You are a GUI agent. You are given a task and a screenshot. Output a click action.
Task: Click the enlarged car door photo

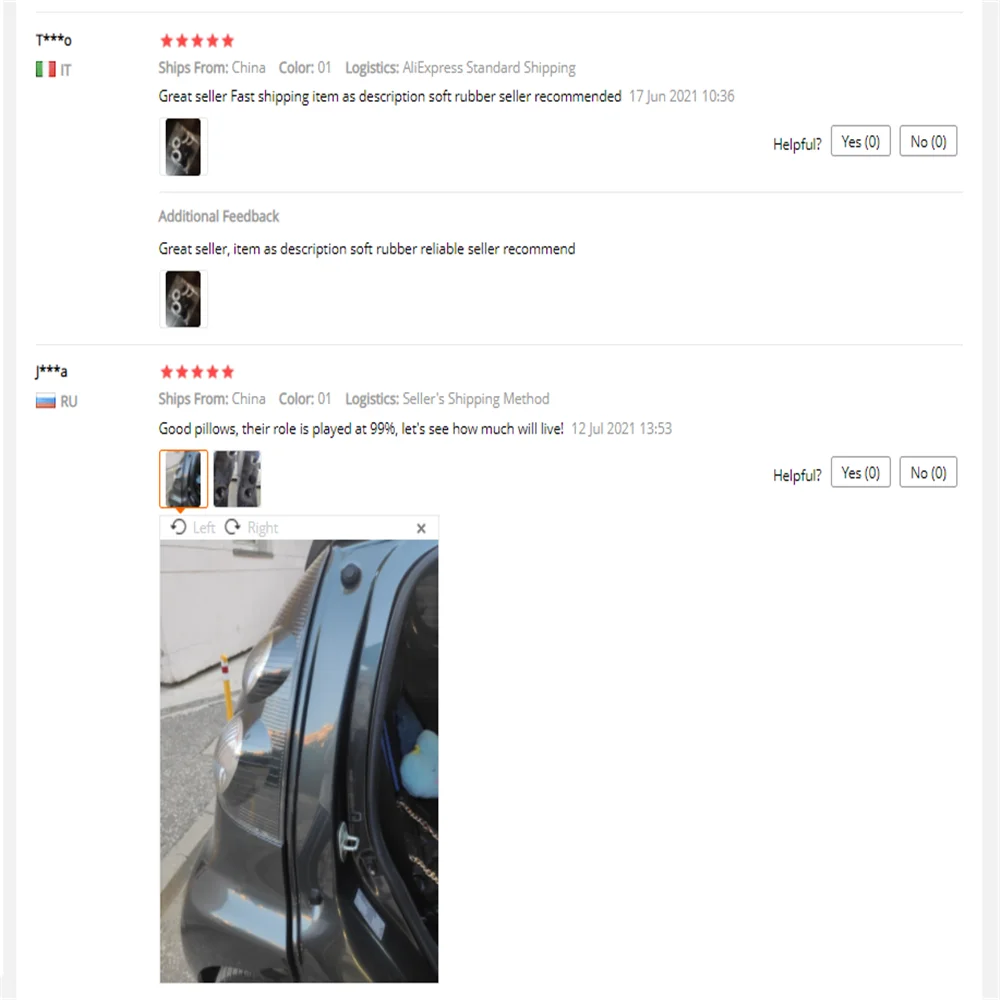tap(299, 761)
